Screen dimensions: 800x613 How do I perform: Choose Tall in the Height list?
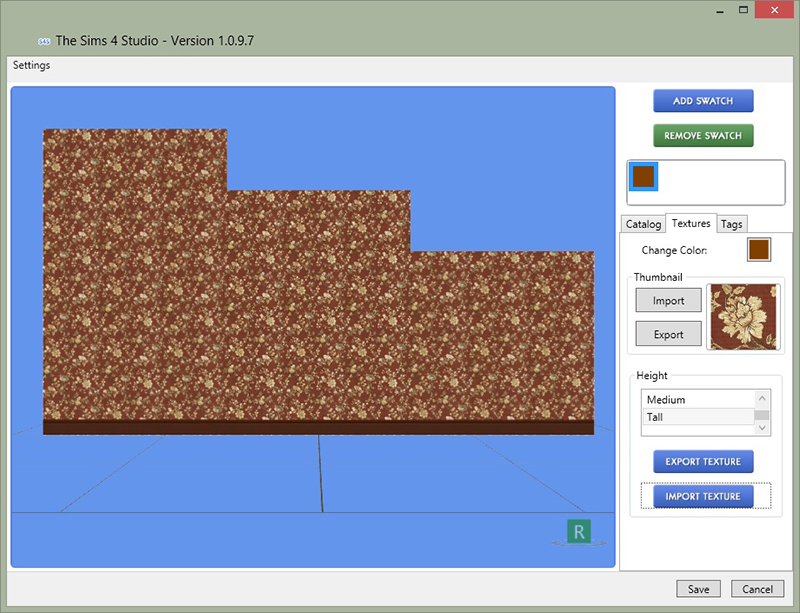tap(696, 417)
